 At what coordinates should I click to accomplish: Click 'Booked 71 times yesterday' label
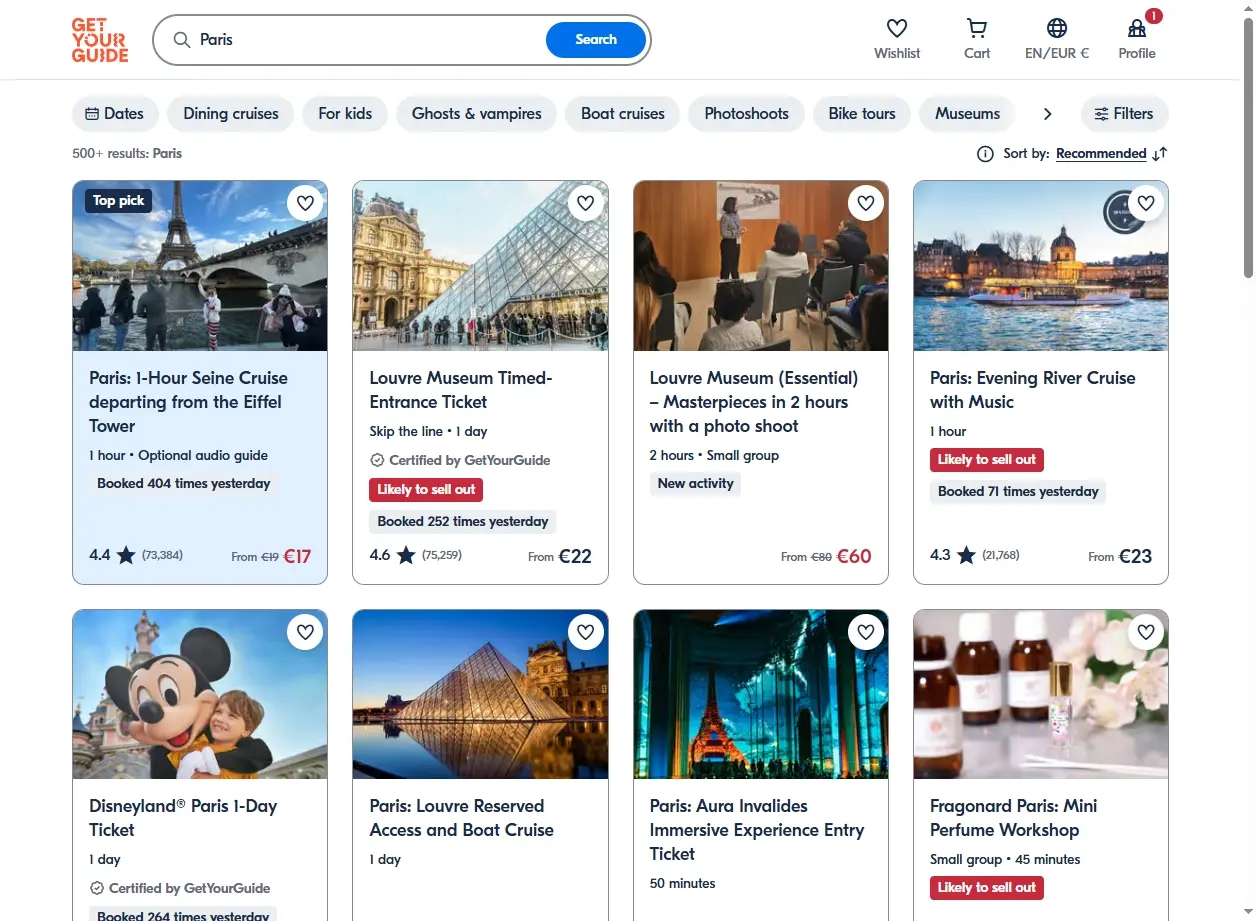(1018, 492)
